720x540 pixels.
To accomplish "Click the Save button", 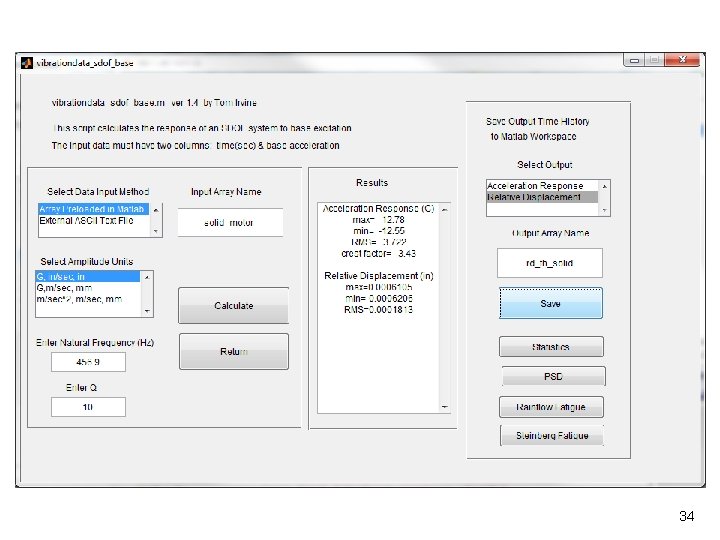I will [551, 304].
